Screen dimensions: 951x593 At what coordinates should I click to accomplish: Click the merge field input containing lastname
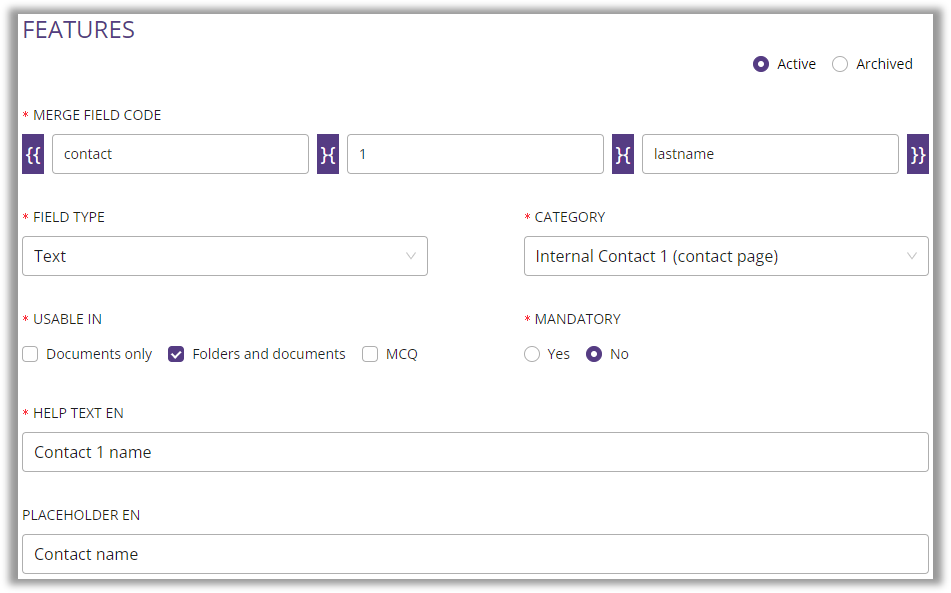click(770, 154)
